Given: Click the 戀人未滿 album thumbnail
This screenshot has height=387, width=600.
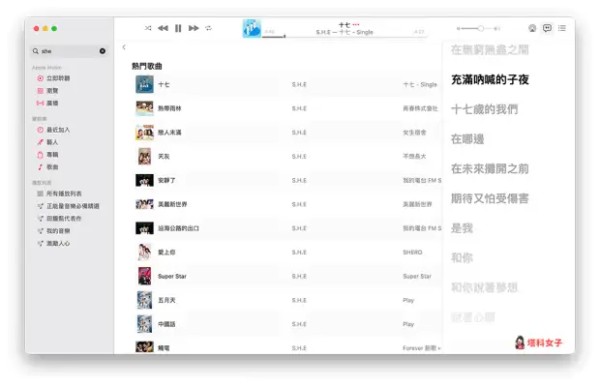Looking at the screenshot, I should coord(145,132).
